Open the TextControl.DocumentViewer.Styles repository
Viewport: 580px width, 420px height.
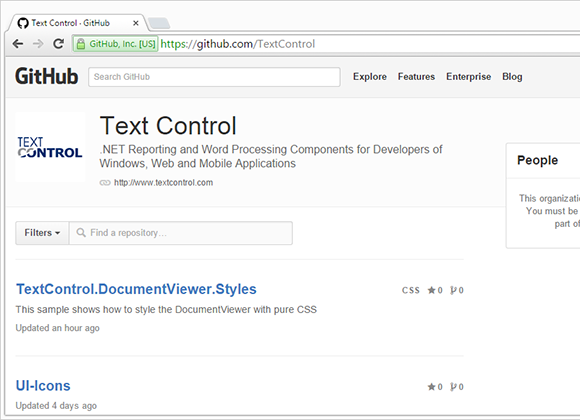136,289
